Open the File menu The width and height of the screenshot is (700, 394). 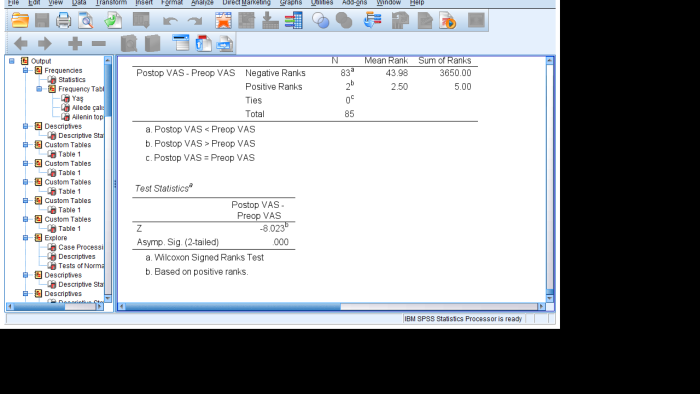click(x=13, y=3)
